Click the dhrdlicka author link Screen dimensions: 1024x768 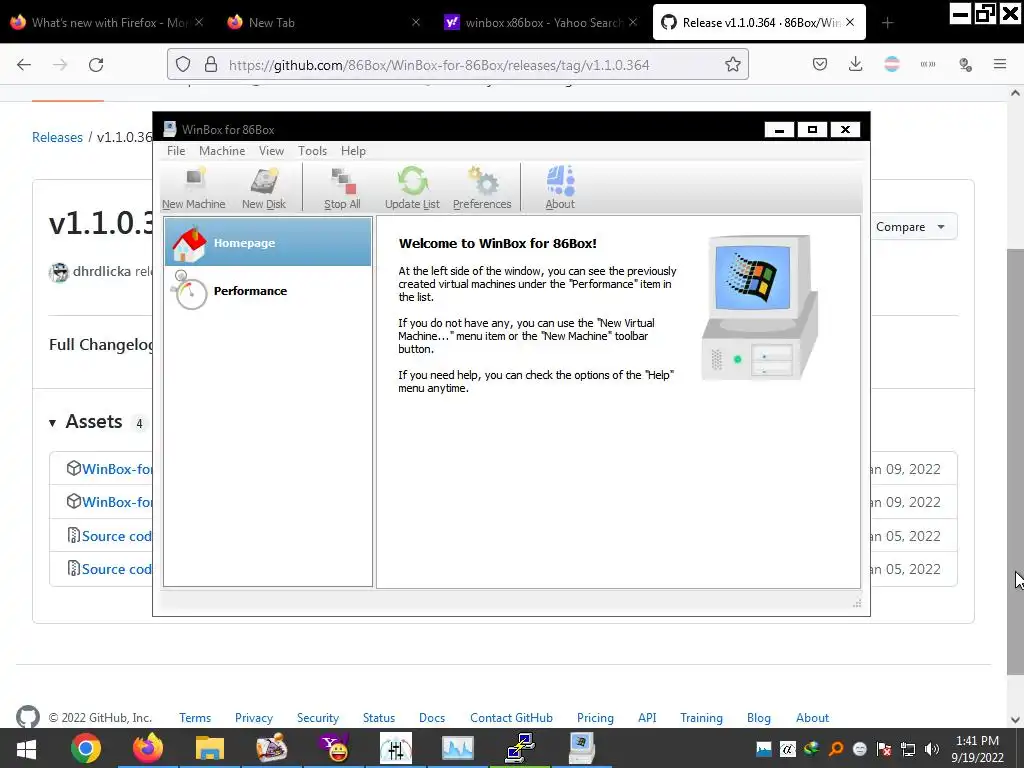click(102, 271)
